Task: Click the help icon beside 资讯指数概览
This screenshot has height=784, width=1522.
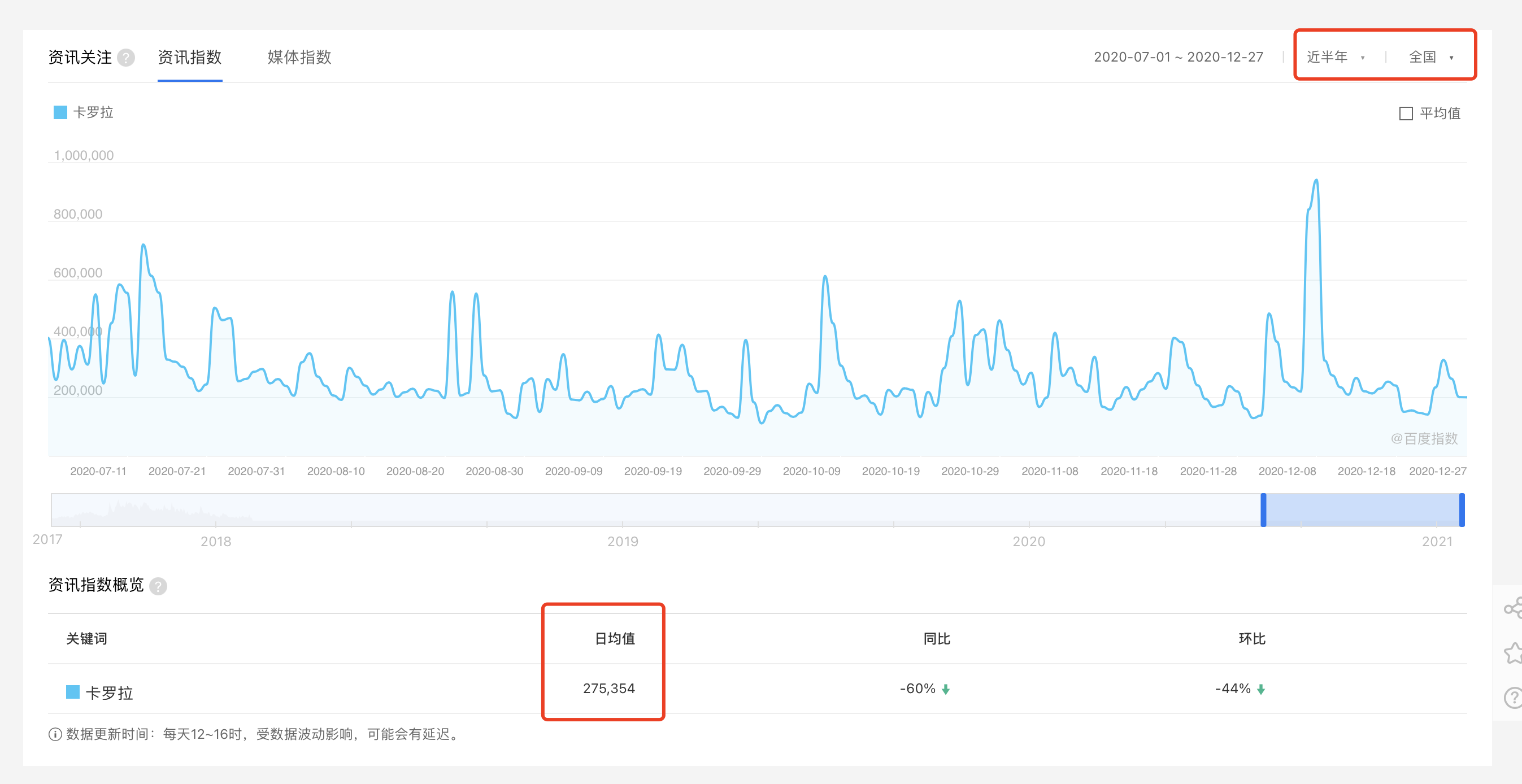Action: 158,586
